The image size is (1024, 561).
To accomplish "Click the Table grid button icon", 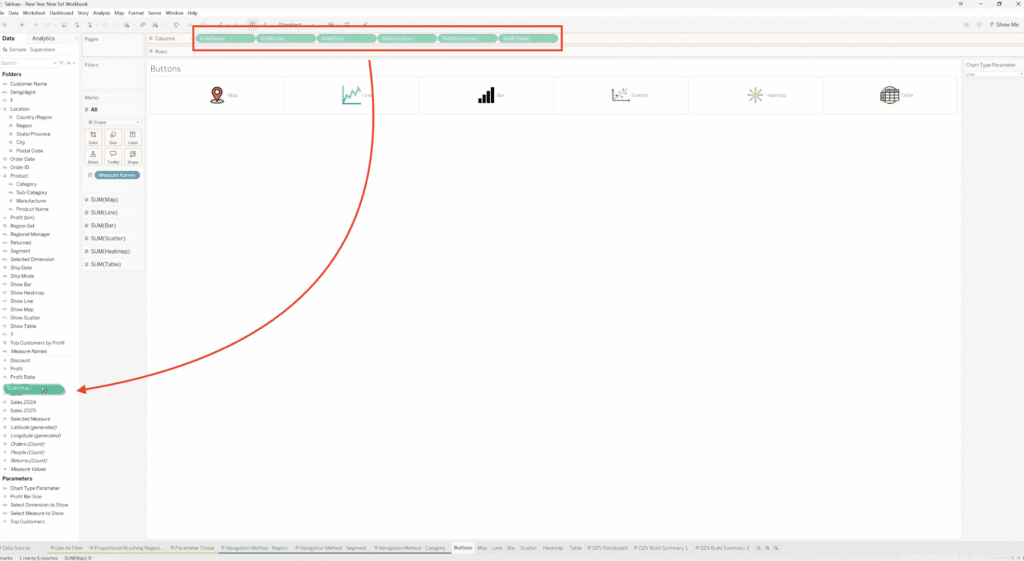I will click(889, 95).
